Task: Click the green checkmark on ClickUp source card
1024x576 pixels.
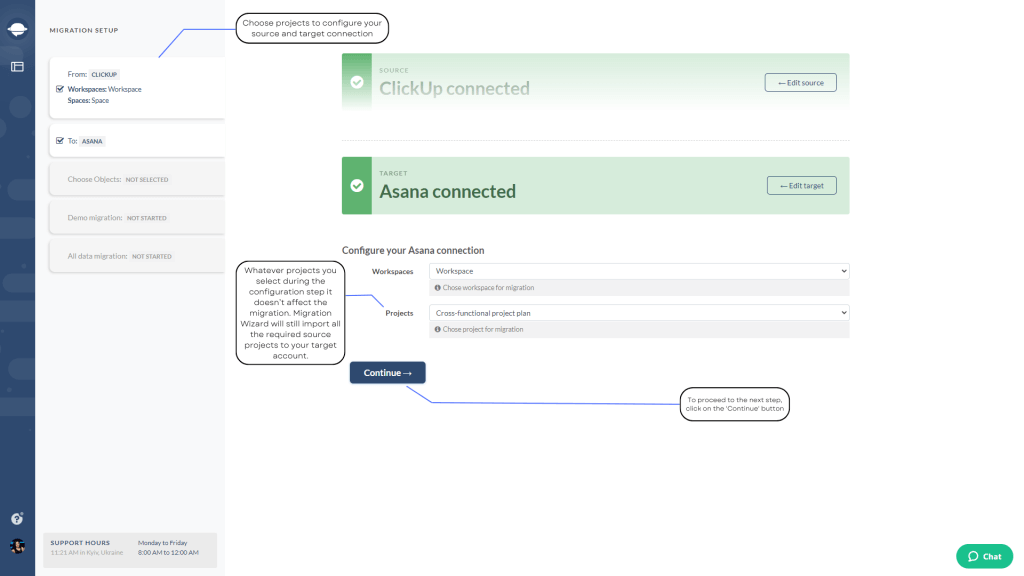Action: (x=356, y=81)
